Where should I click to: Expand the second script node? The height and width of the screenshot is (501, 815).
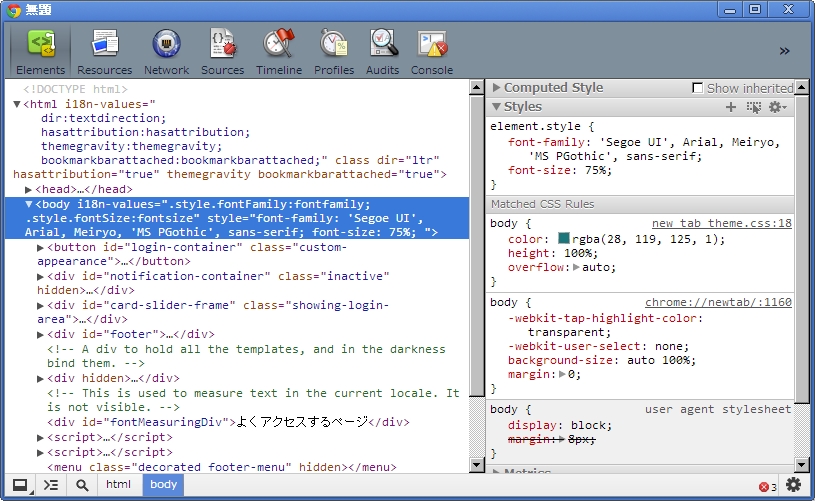coord(41,453)
